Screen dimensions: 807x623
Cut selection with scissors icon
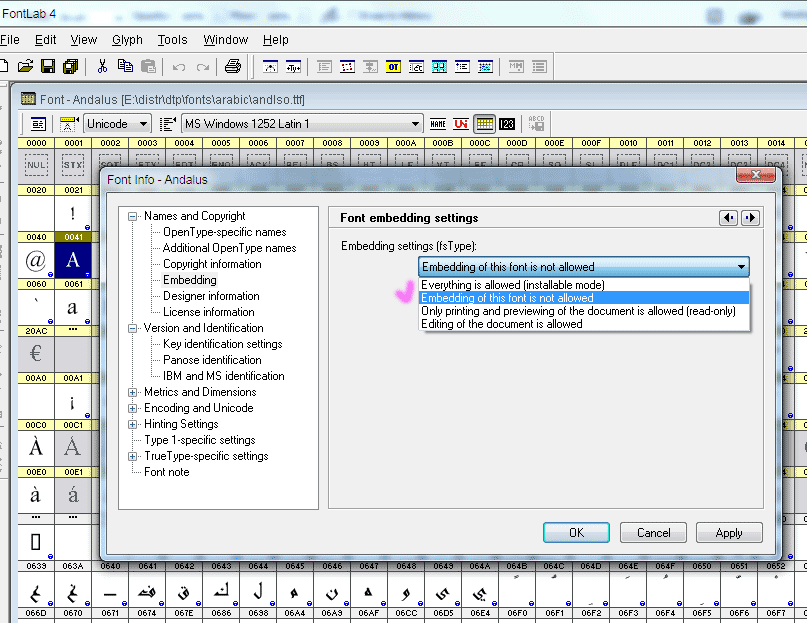click(102, 66)
